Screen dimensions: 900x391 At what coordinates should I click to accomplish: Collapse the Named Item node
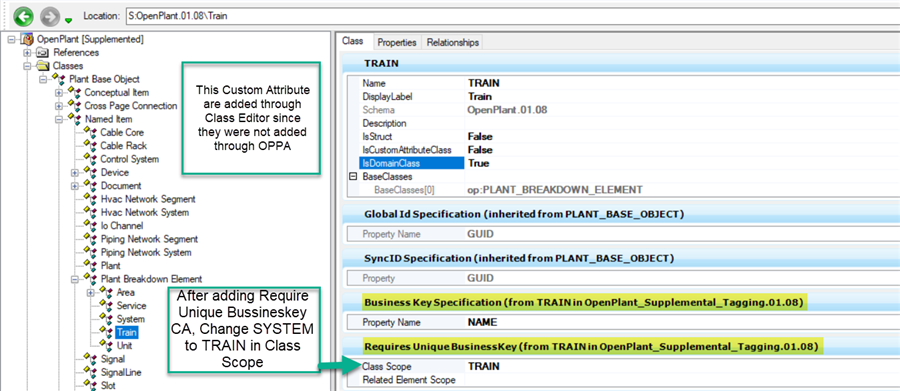pyautogui.click(x=58, y=119)
